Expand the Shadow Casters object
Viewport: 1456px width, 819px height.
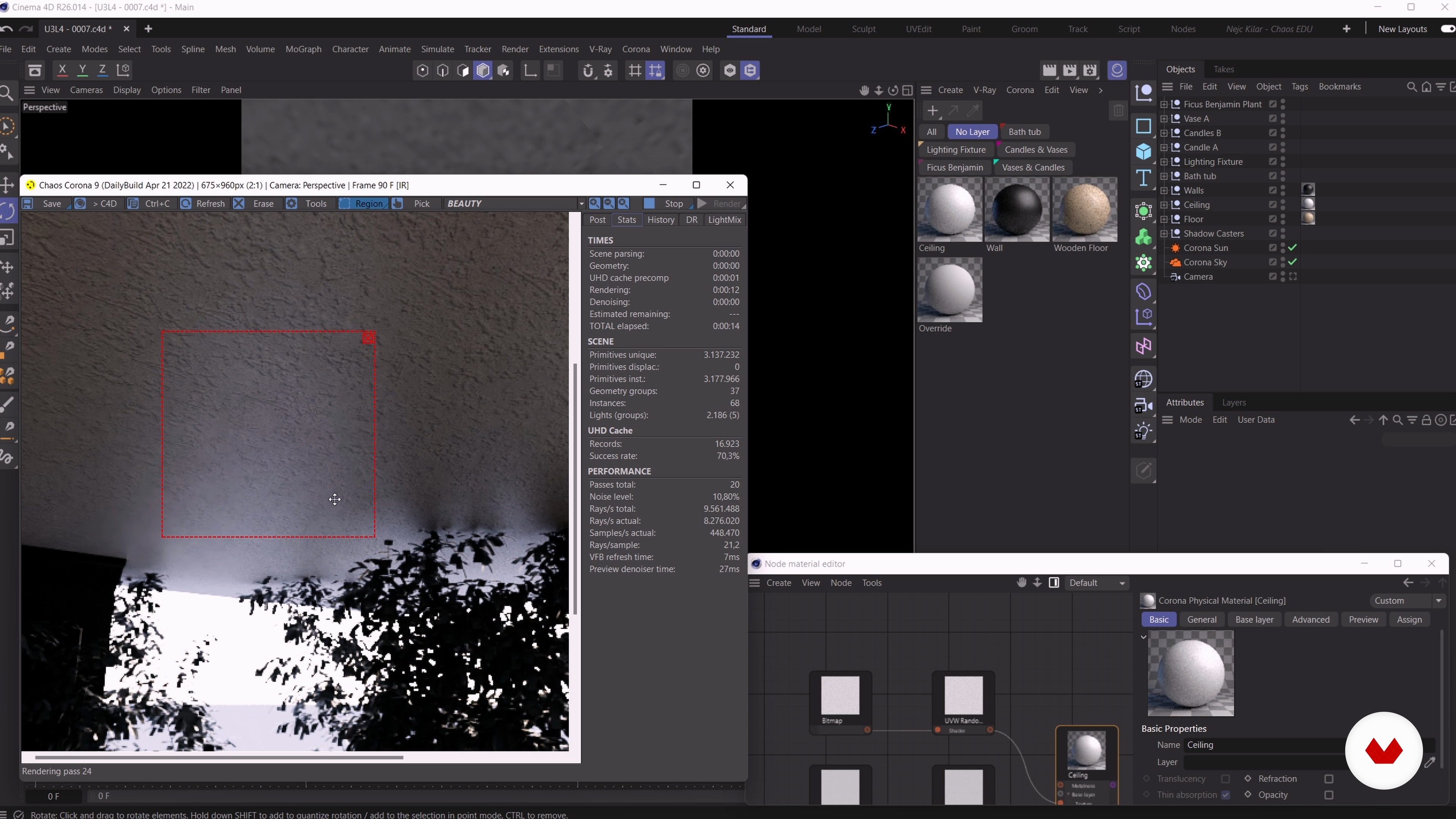tap(1164, 234)
